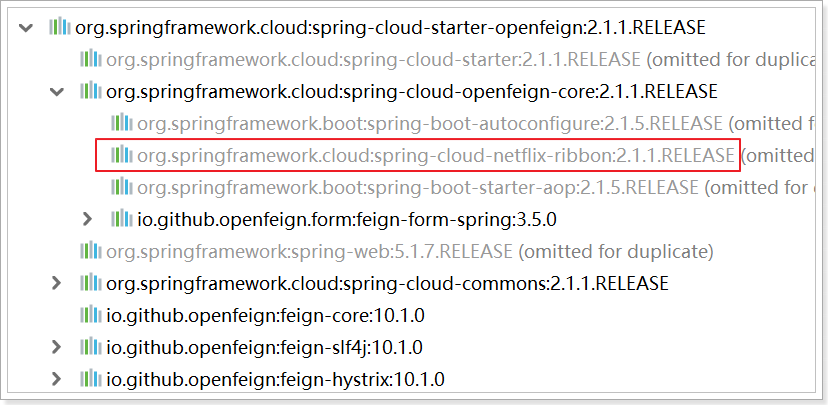Click library icon of spring-boot-autoconfigure
This screenshot has width=828, height=405.
(x=122, y=123)
